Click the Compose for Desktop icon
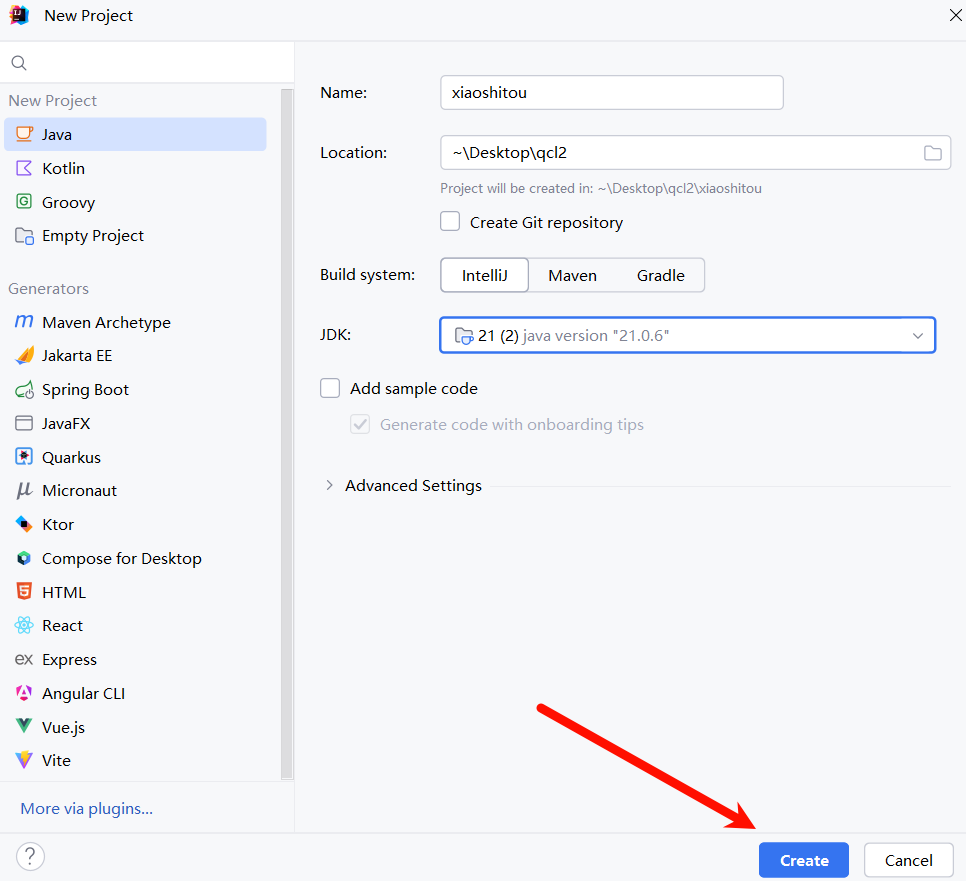The image size is (966, 881). coord(23,558)
